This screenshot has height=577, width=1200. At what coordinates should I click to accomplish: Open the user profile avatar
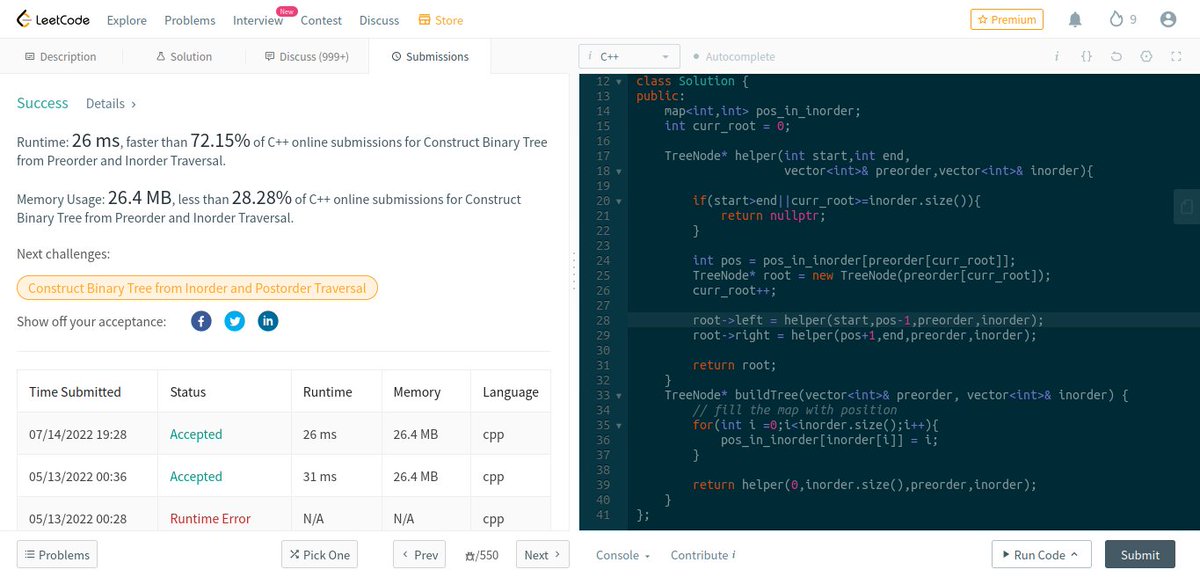(1168, 19)
